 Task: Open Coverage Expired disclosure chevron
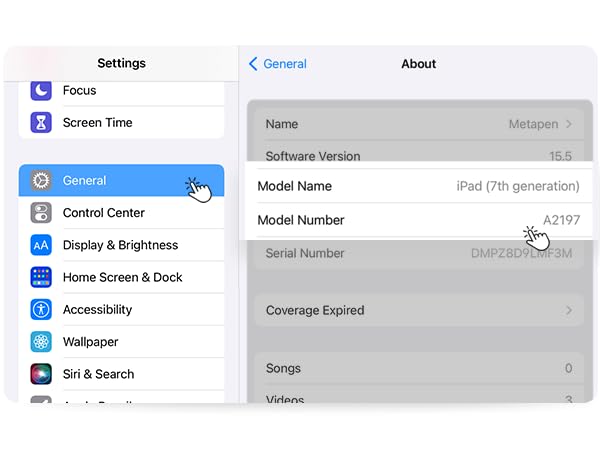[x=569, y=310]
